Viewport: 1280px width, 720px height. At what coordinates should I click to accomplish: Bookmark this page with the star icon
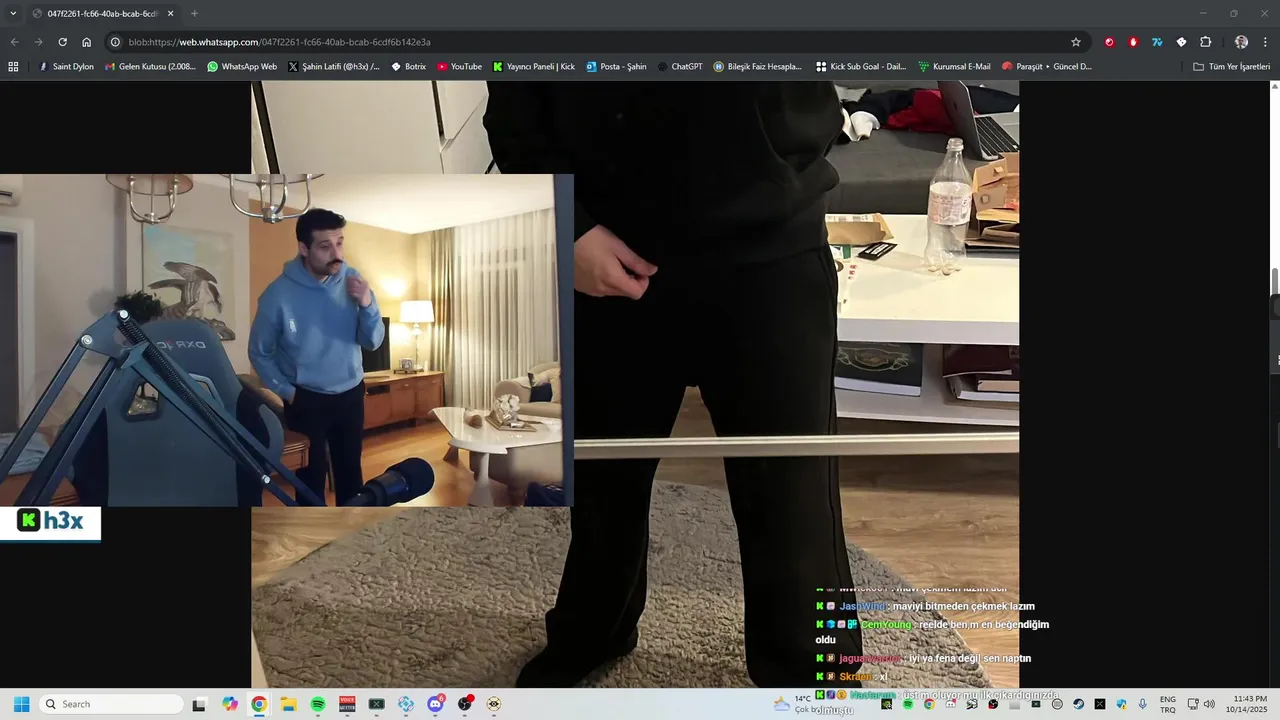(1076, 42)
